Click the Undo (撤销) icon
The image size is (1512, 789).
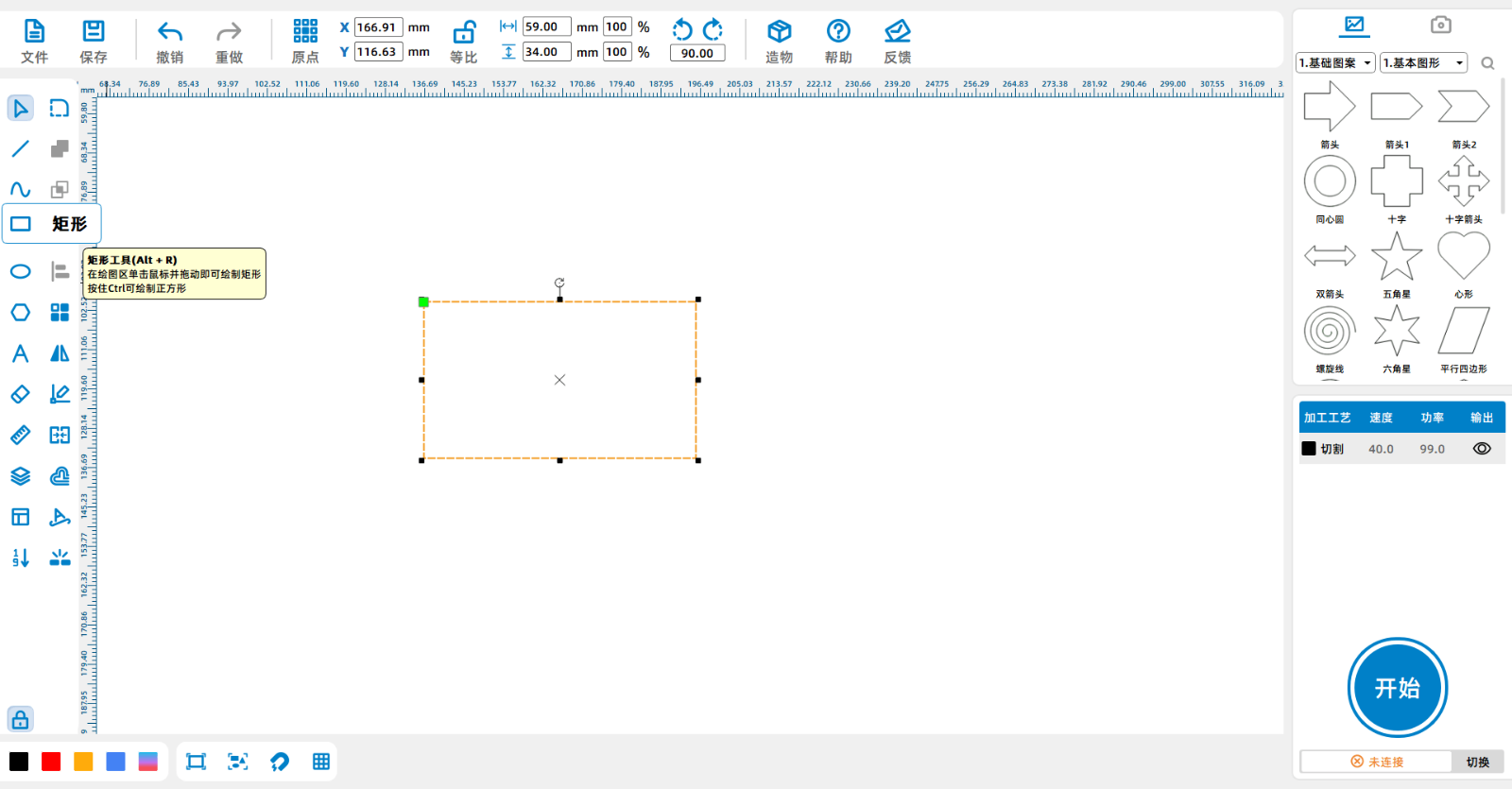pos(170,32)
